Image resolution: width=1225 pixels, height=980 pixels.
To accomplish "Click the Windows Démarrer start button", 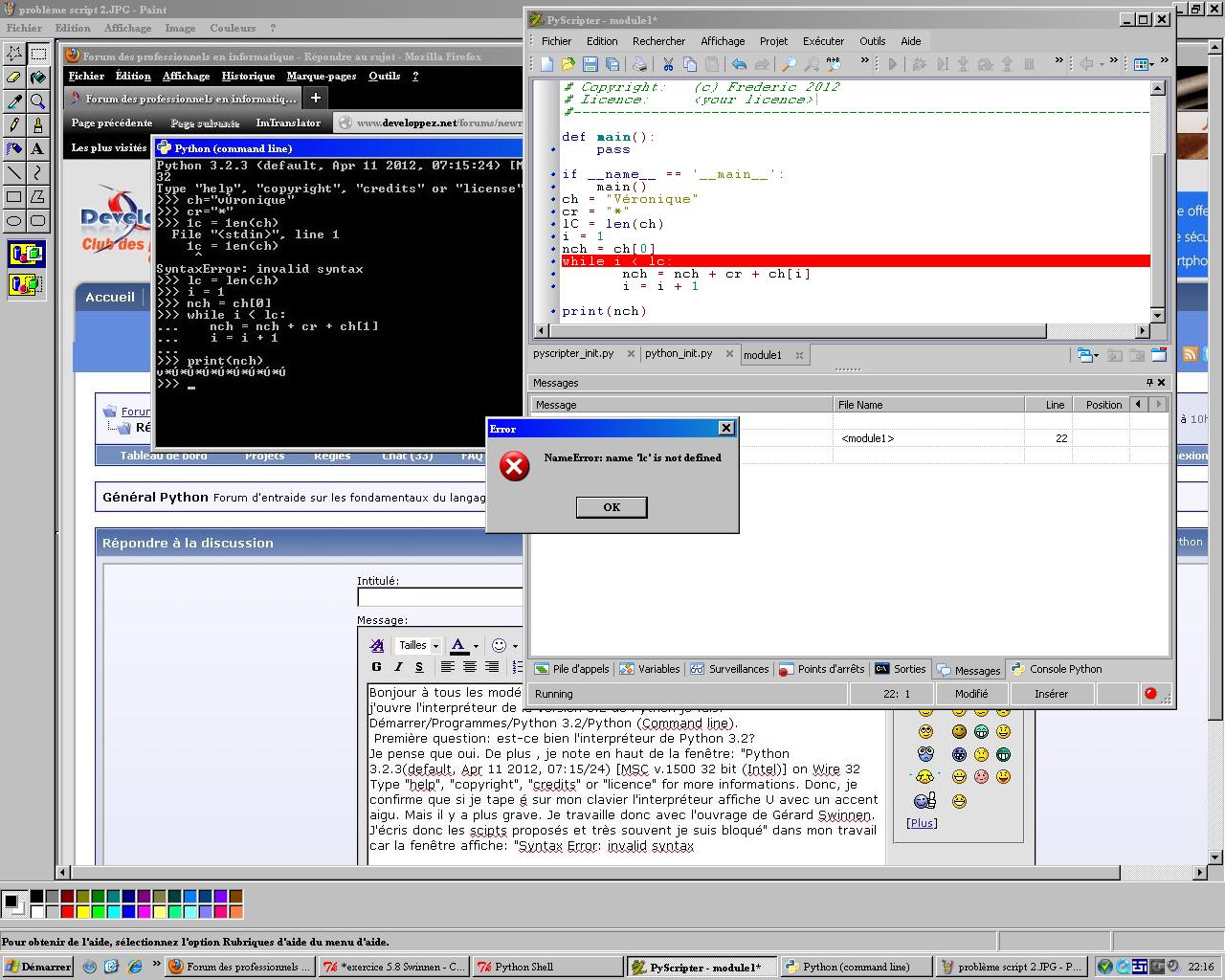I will click(37, 967).
